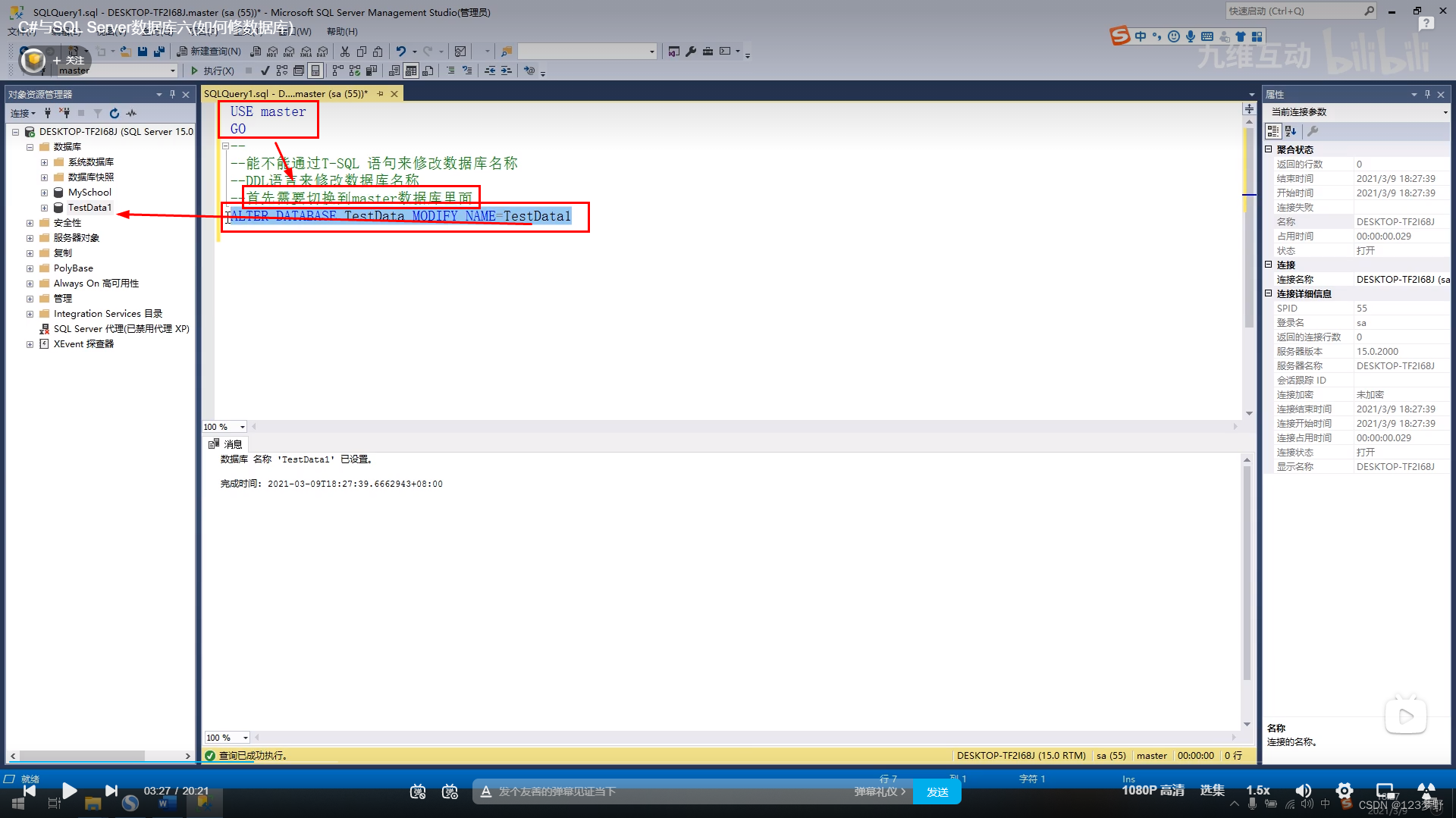Click the Increase Indent icon

pos(507,71)
